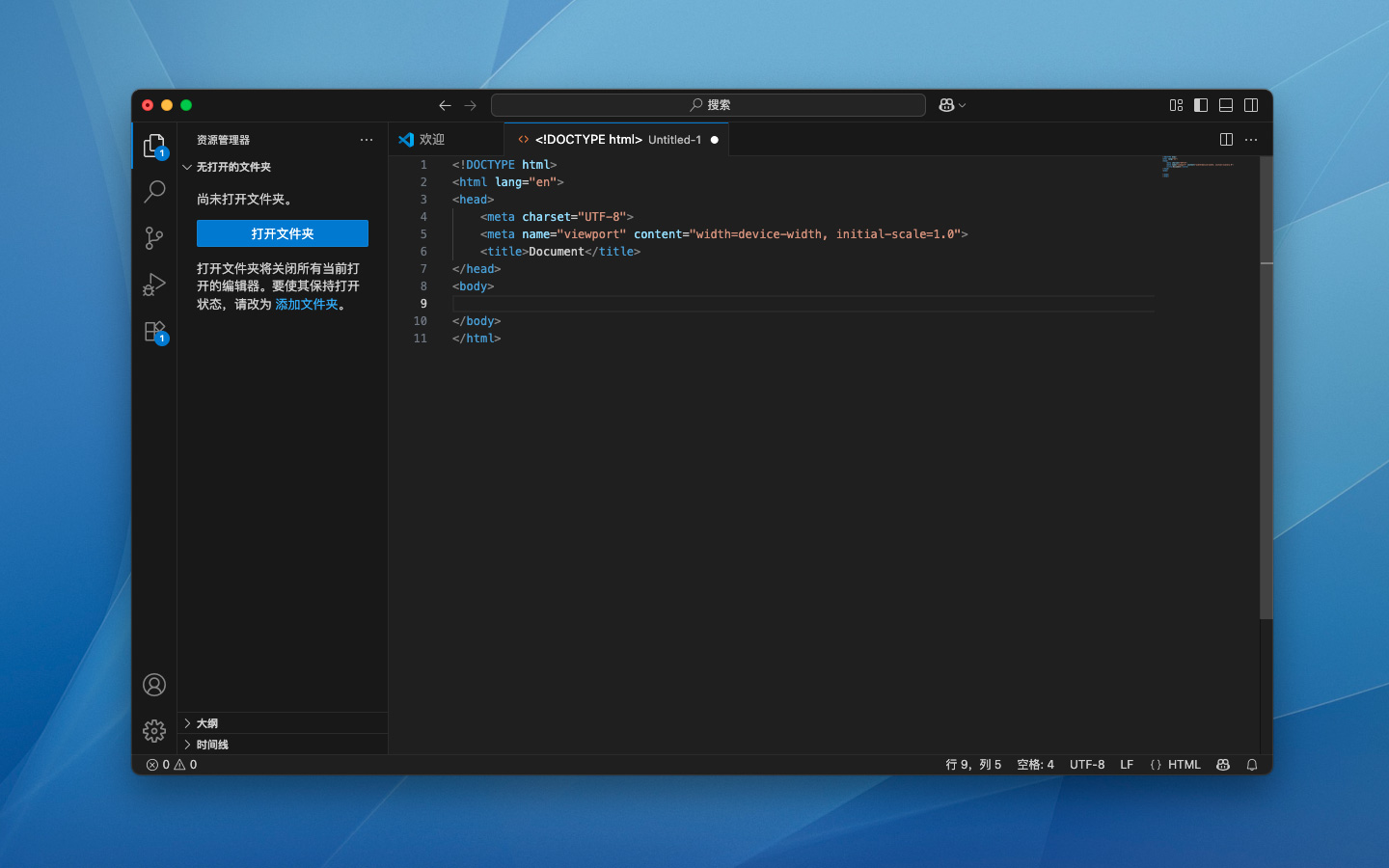Open the Source Control view

click(x=154, y=238)
